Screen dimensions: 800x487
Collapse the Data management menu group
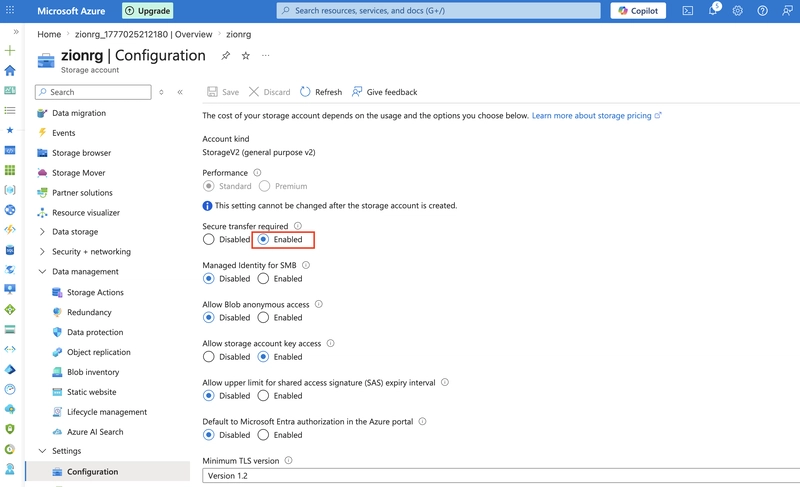click(x=42, y=271)
